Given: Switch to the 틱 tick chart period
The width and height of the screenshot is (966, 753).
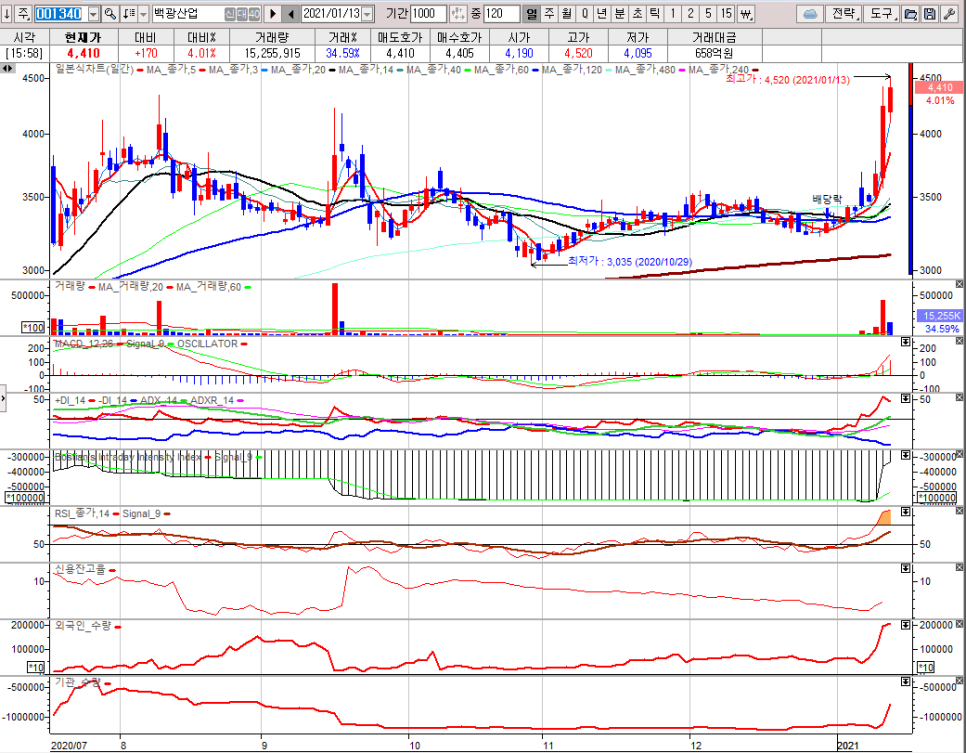Looking at the screenshot, I should (x=655, y=14).
